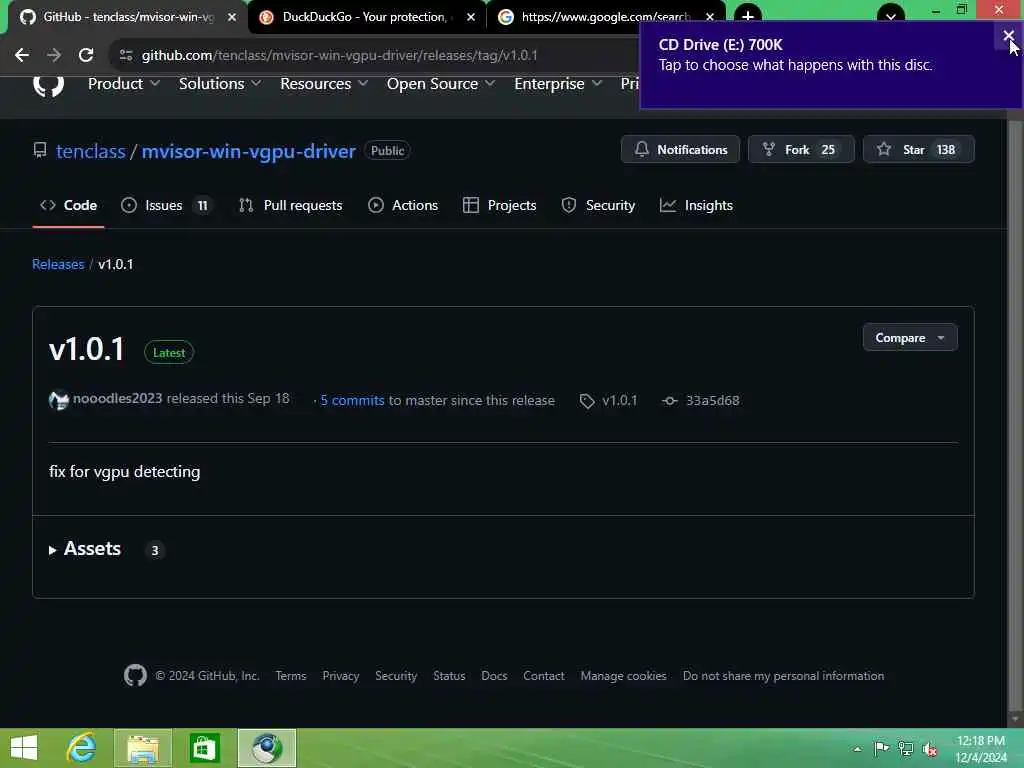Image resolution: width=1024 pixels, height=768 pixels.
Task: Close the GitHub tenclass tab
Action: coord(232,17)
